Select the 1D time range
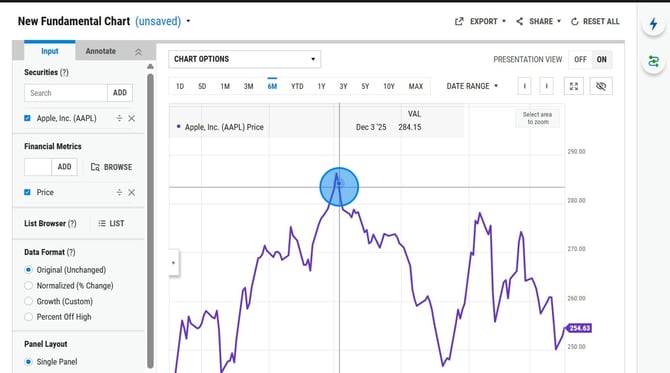 tap(180, 86)
